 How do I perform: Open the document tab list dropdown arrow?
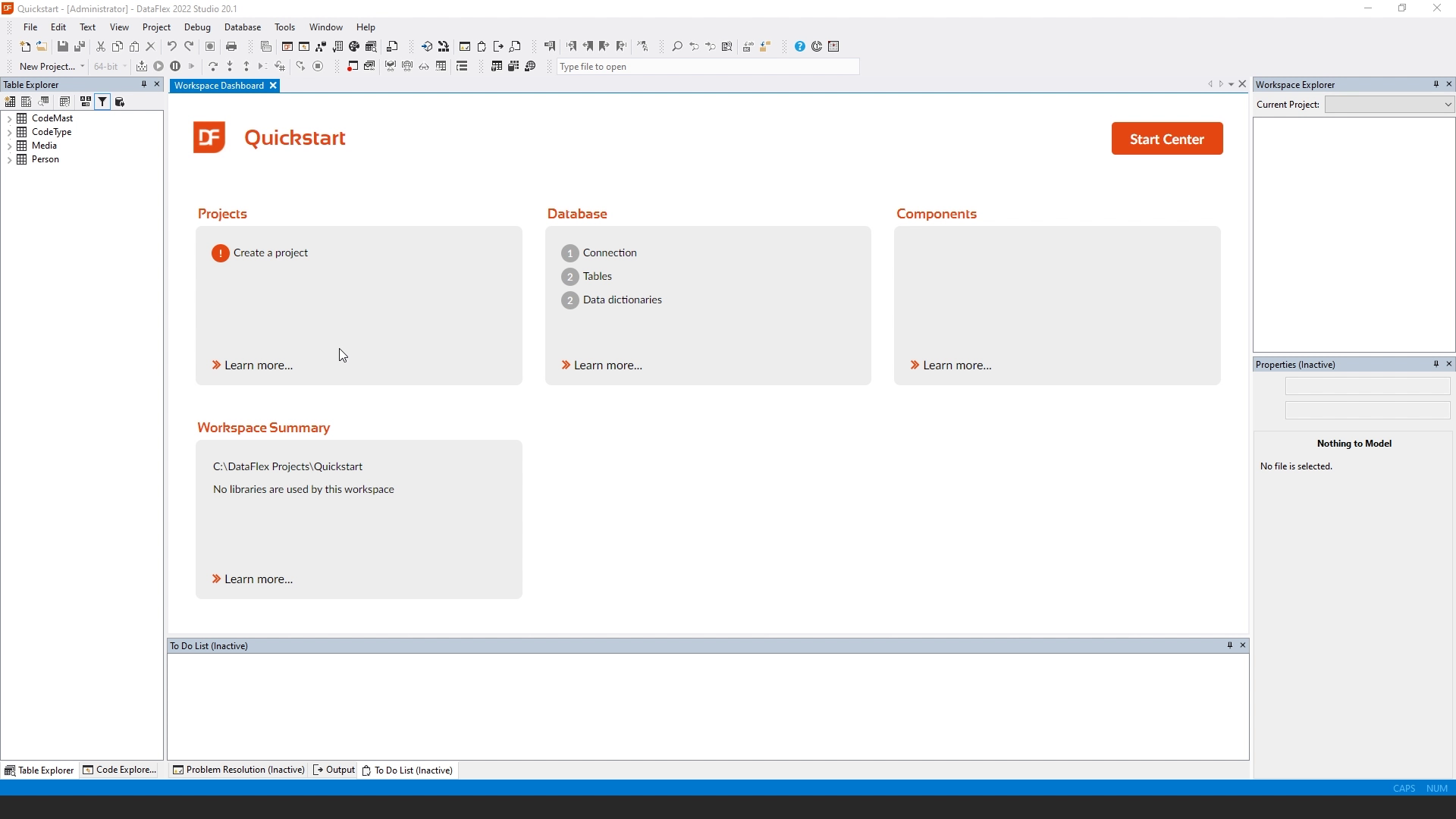[1231, 84]
